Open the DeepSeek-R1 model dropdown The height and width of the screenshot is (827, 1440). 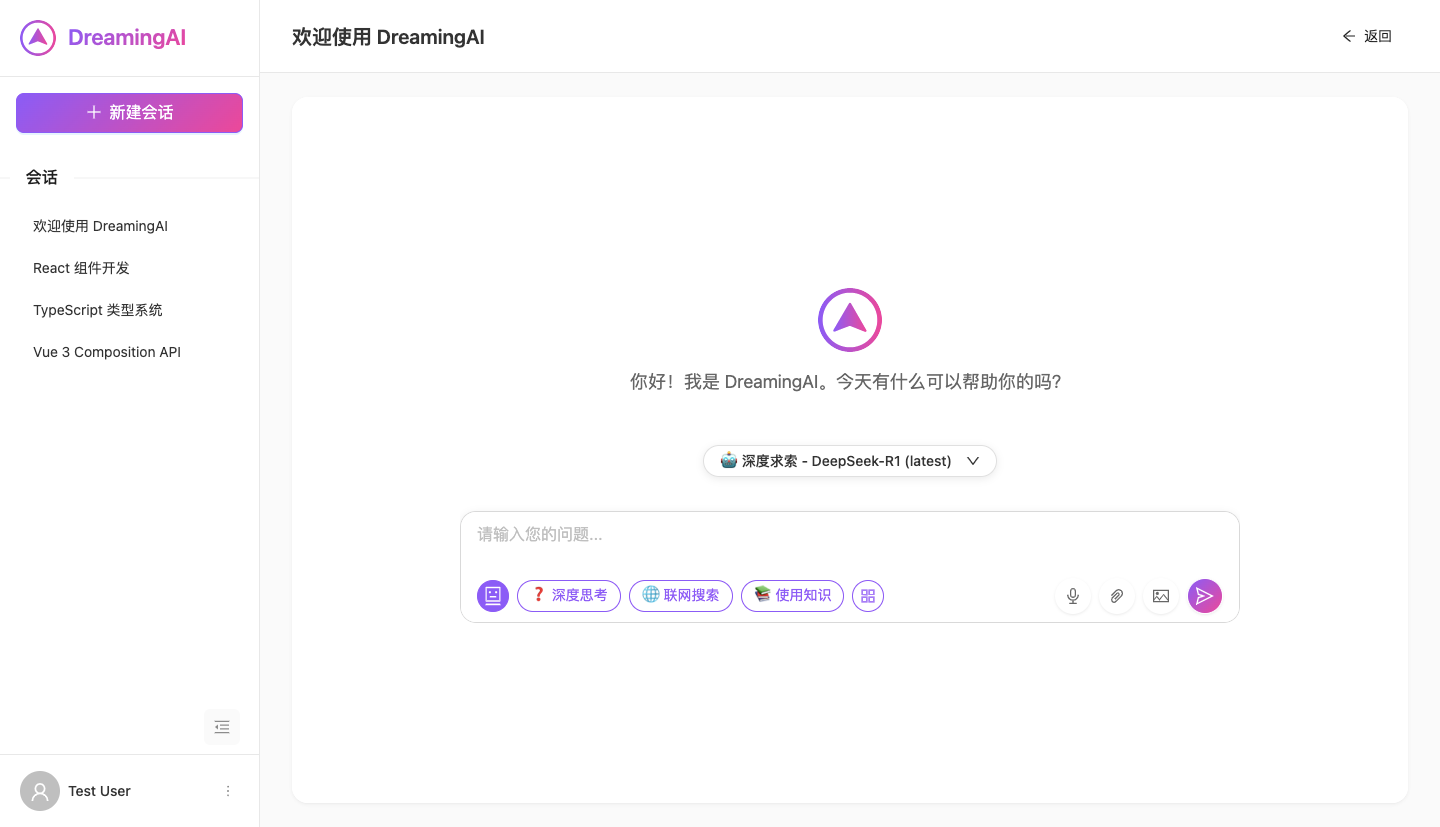(850, 461)
